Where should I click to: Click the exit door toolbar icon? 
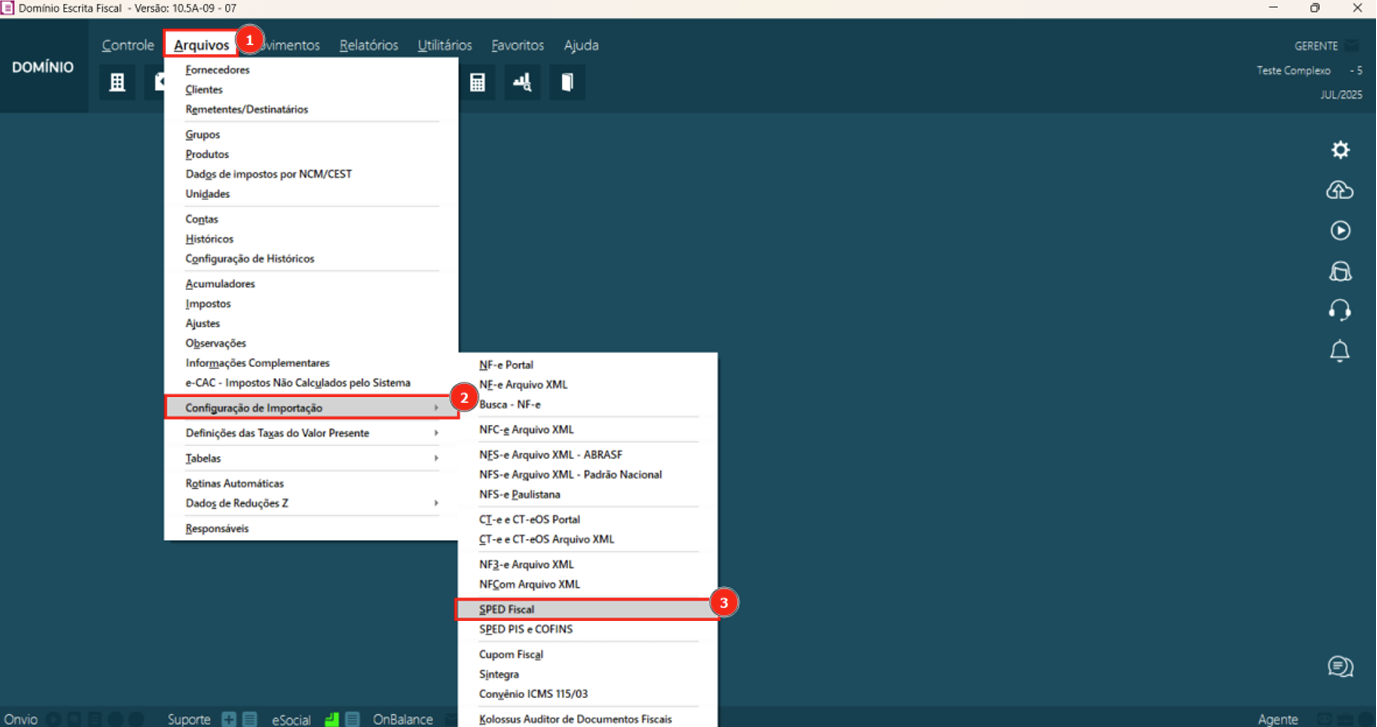[567, 83]
